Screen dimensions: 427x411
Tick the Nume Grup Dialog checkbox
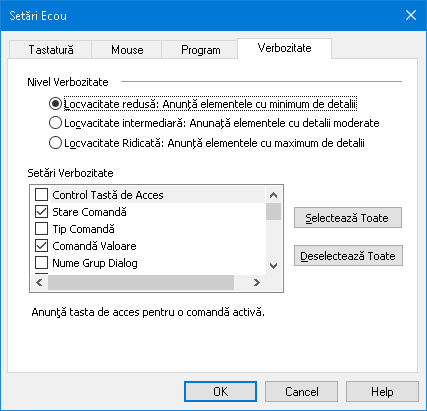pyautogui.click(x=41, y=262)
